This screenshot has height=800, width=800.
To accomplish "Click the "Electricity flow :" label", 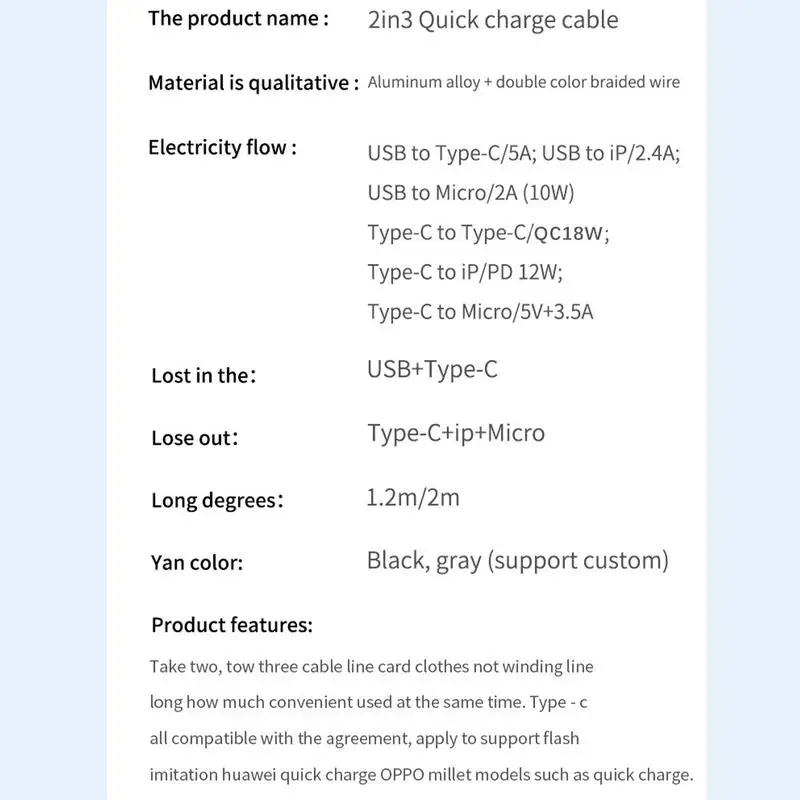I will (222, 148).
